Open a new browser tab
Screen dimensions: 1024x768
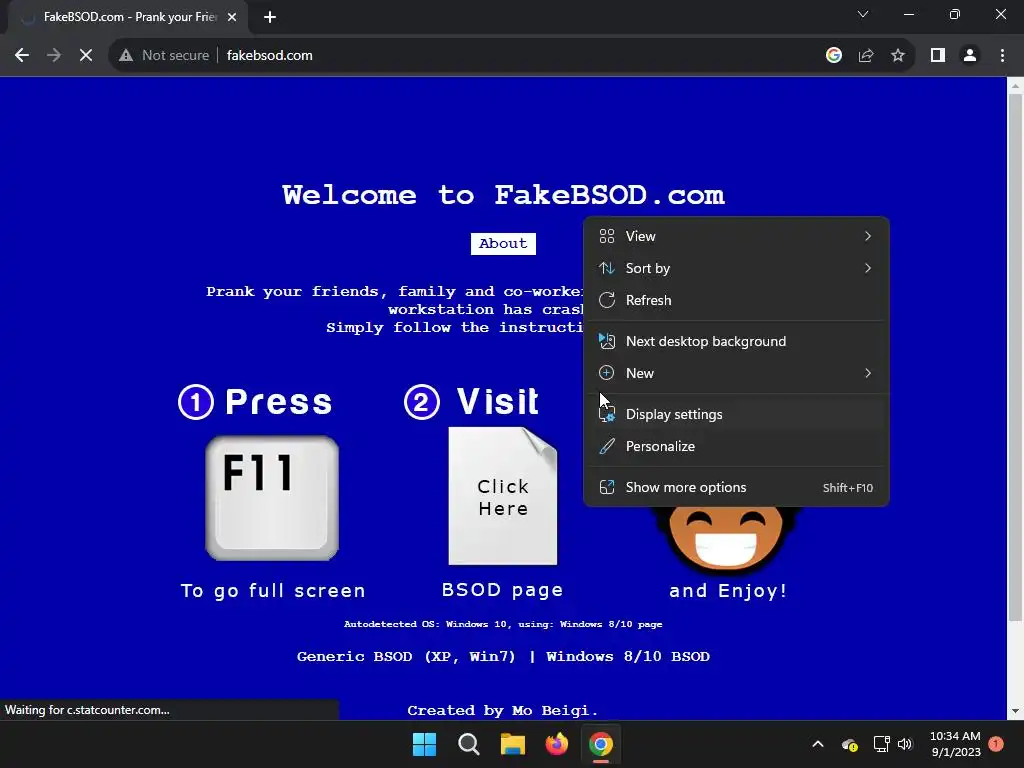270,18
